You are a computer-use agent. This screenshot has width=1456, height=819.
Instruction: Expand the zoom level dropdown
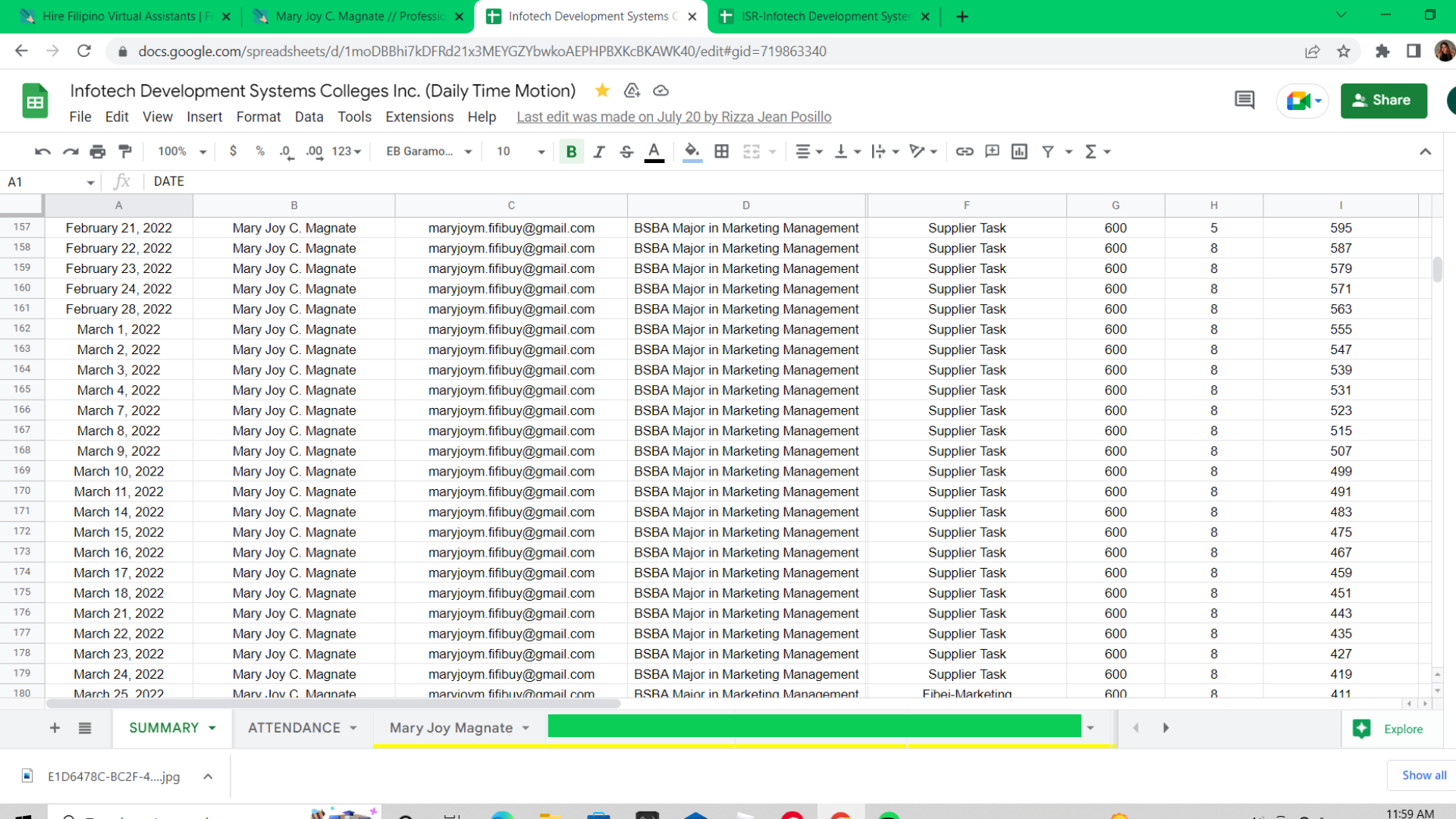coord(182,152)
